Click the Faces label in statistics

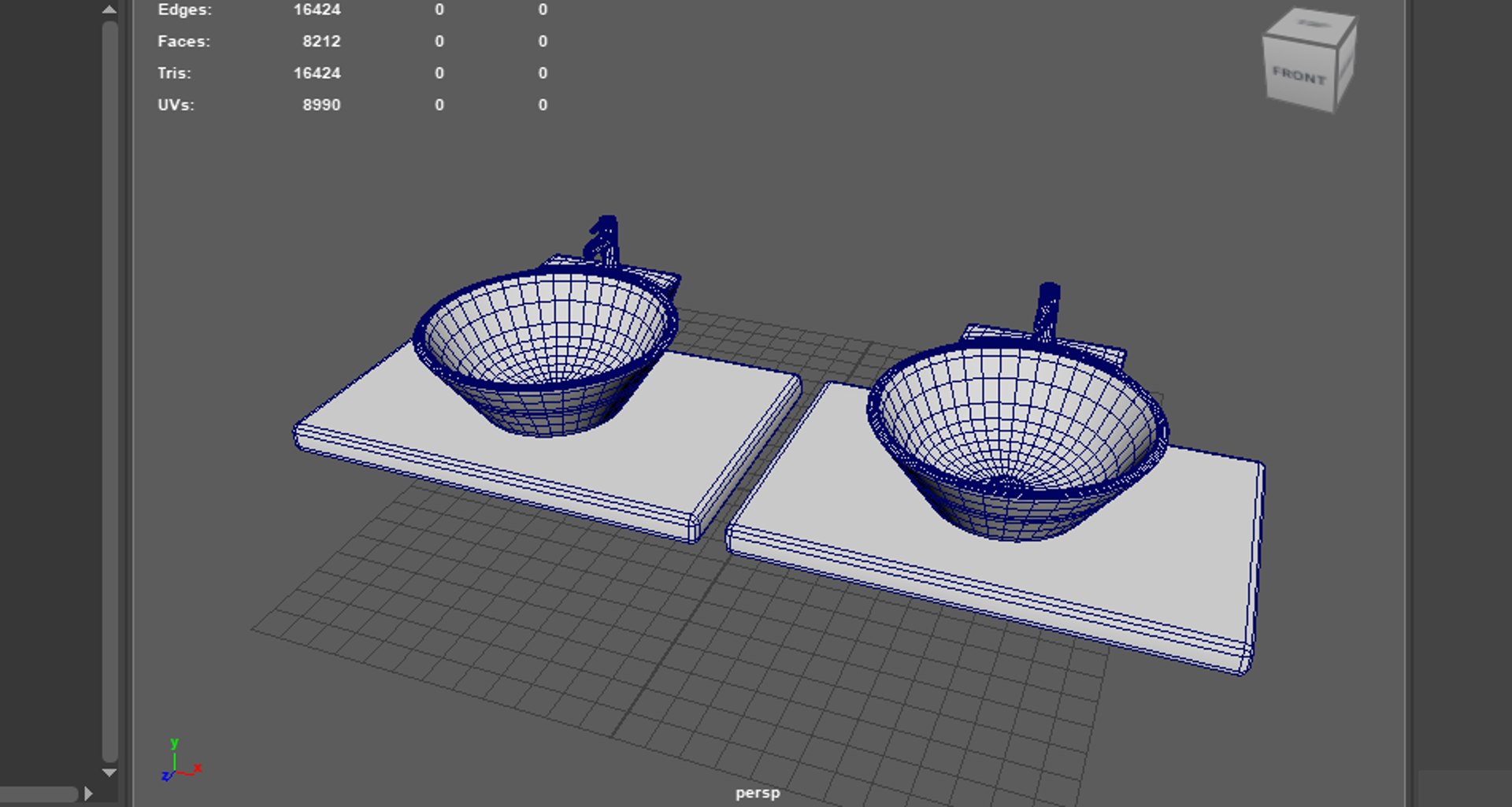183,41
